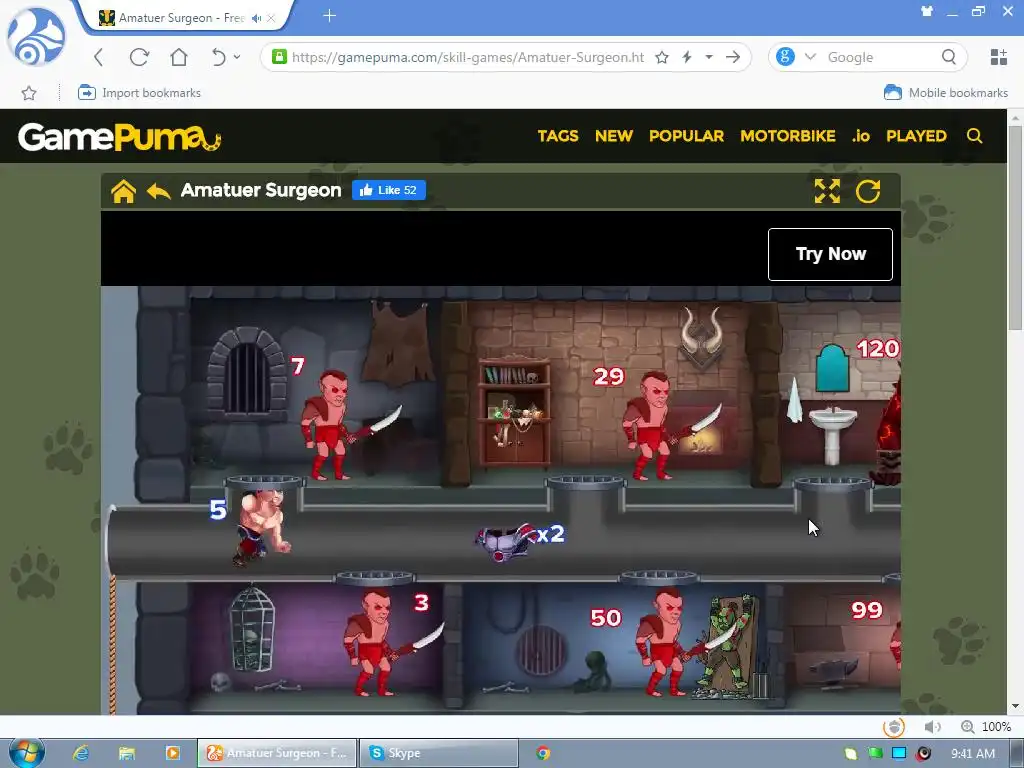Open Internet Explorer from the taskbar

[x=81, y=753]
